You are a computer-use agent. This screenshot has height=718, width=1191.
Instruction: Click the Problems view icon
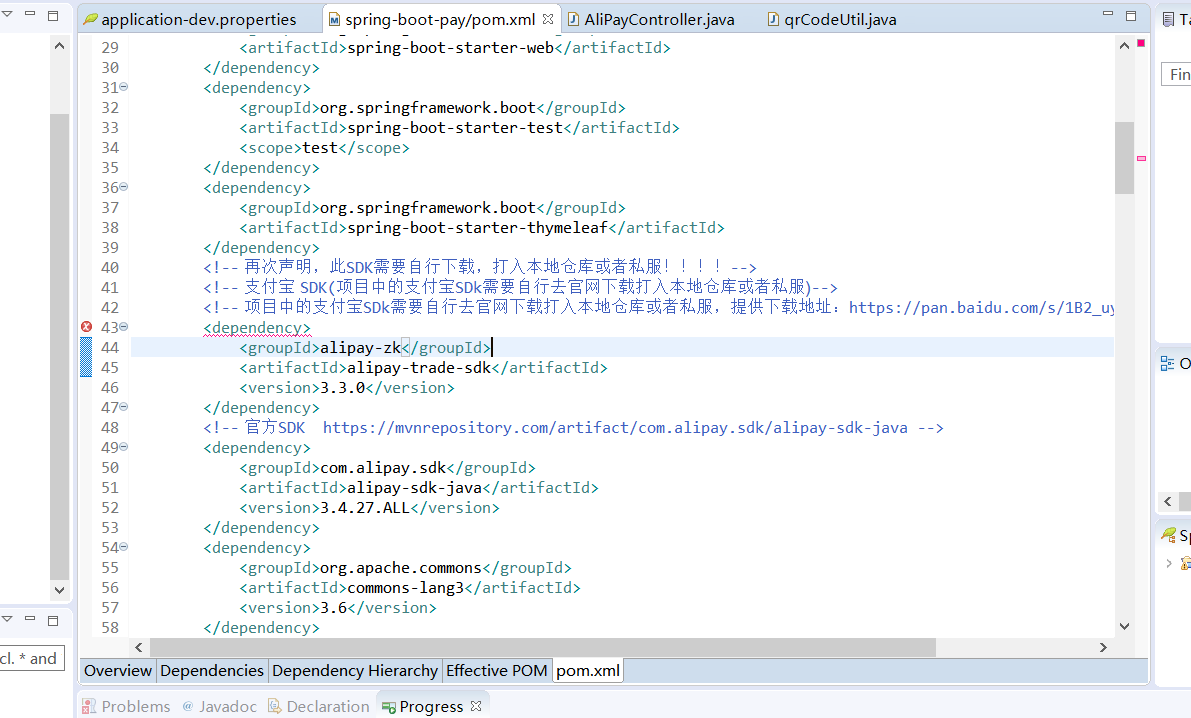pyautogui.click(x=89, y=707)
